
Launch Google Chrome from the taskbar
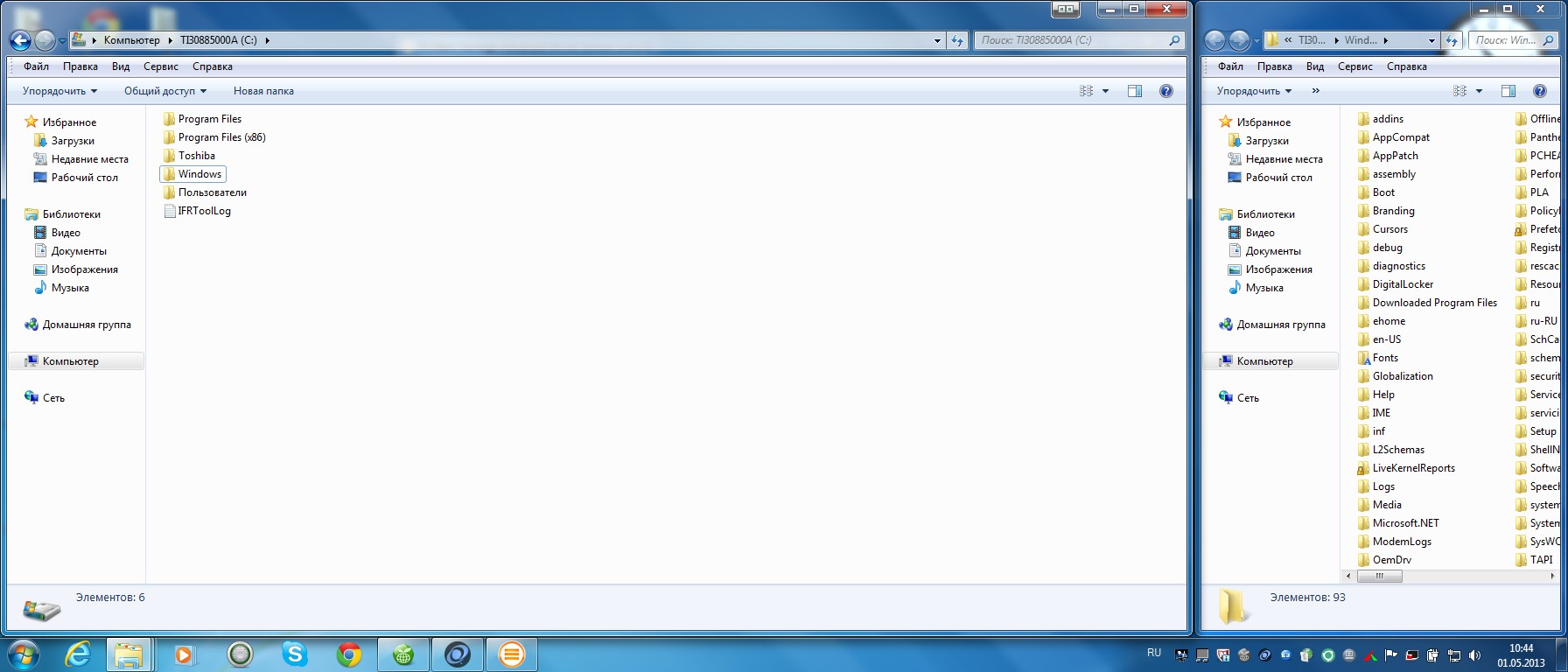coord(349,654)
